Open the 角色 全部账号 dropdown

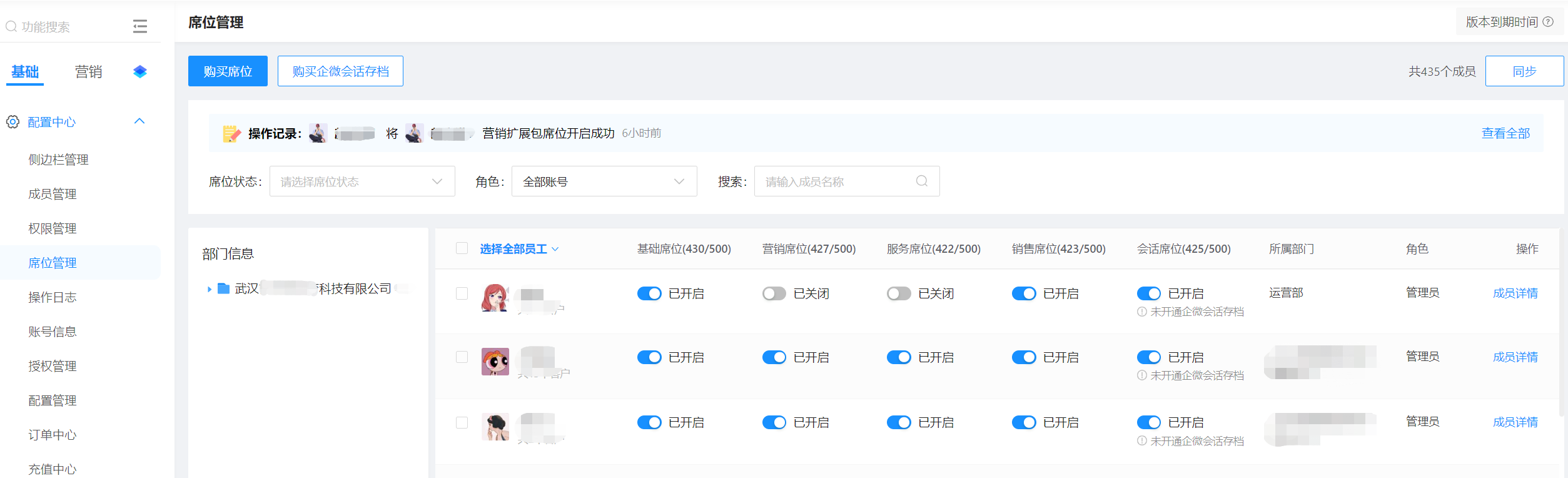604,181
